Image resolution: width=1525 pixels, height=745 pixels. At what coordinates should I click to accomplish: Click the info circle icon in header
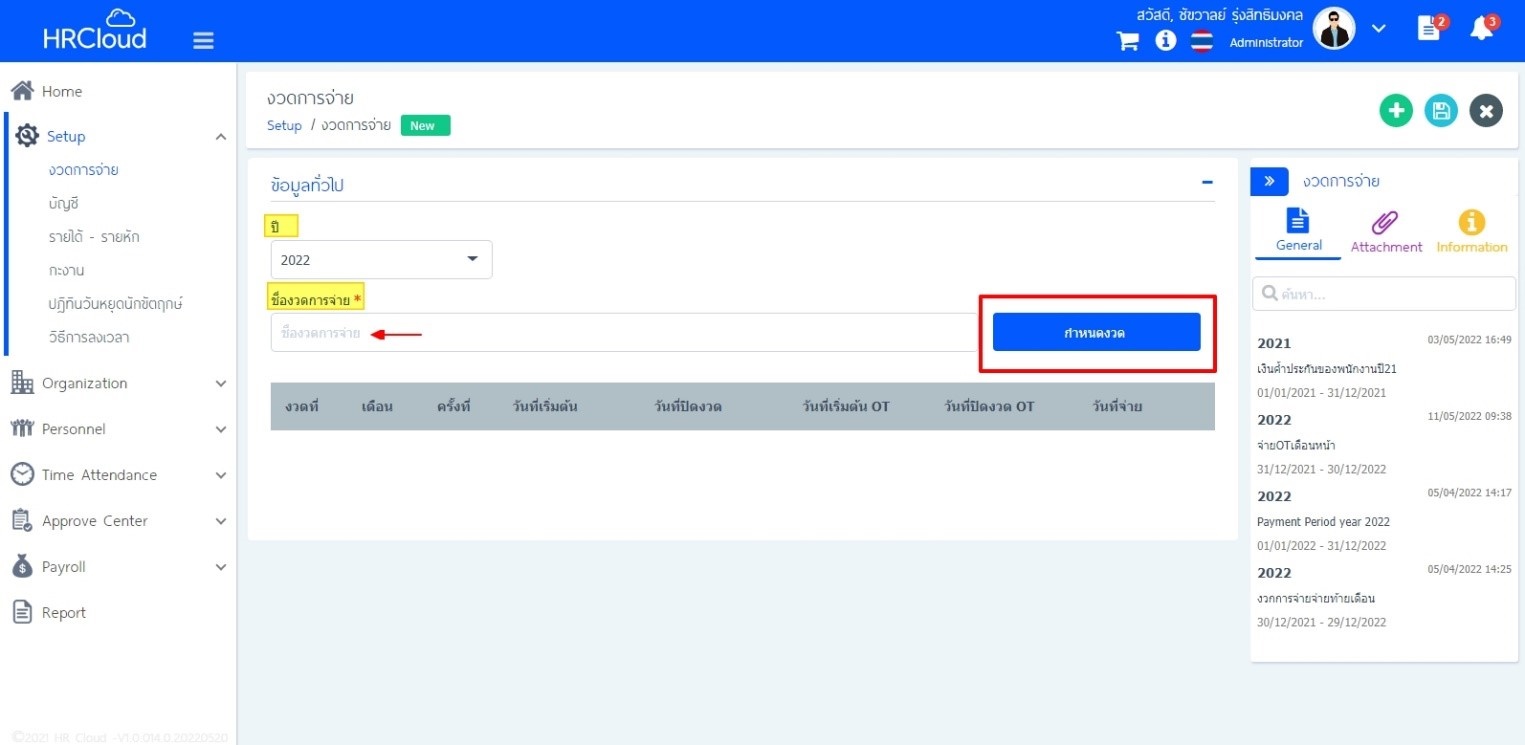pyautogui.click(x=1165, y=42)
